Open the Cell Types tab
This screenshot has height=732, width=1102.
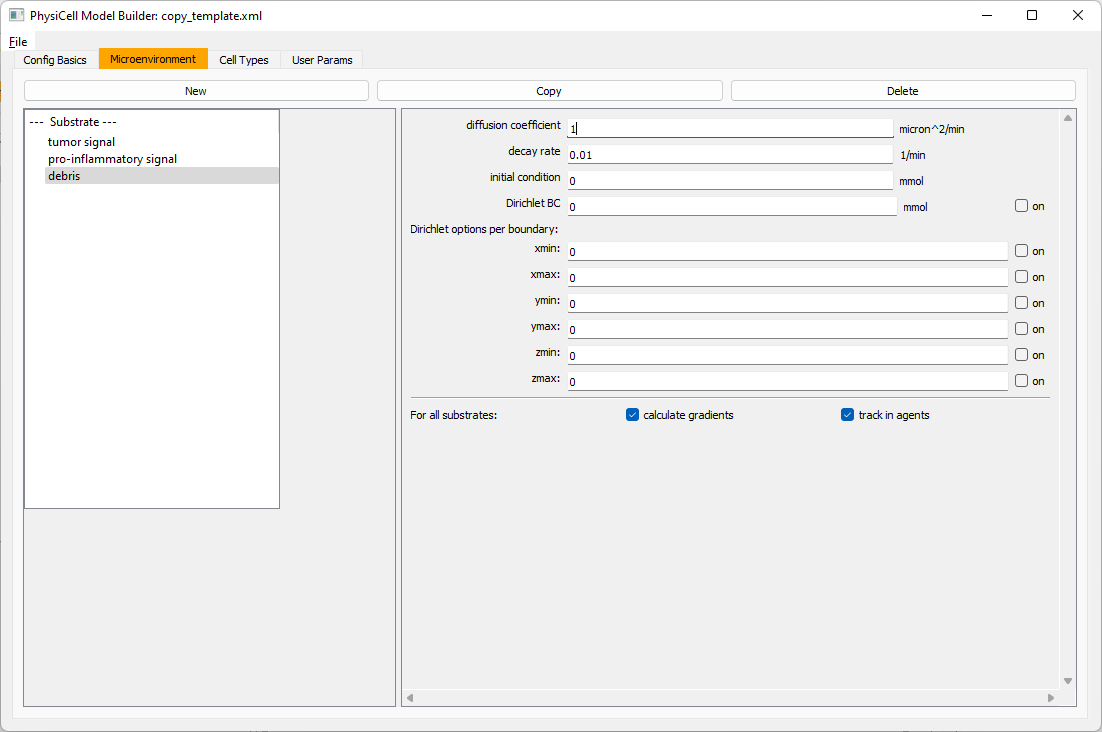click(x=244, y=60)
